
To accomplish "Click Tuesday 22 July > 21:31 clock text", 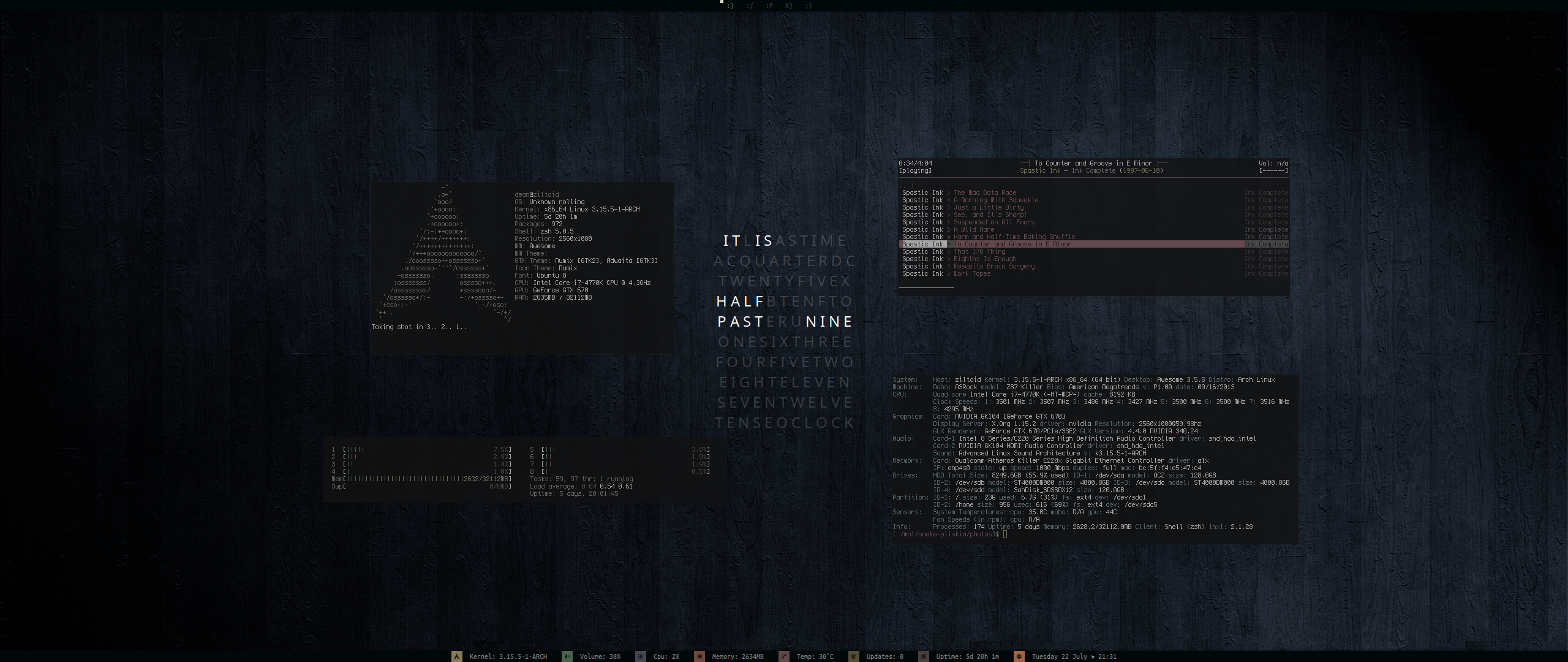I will click(1074, 656).
